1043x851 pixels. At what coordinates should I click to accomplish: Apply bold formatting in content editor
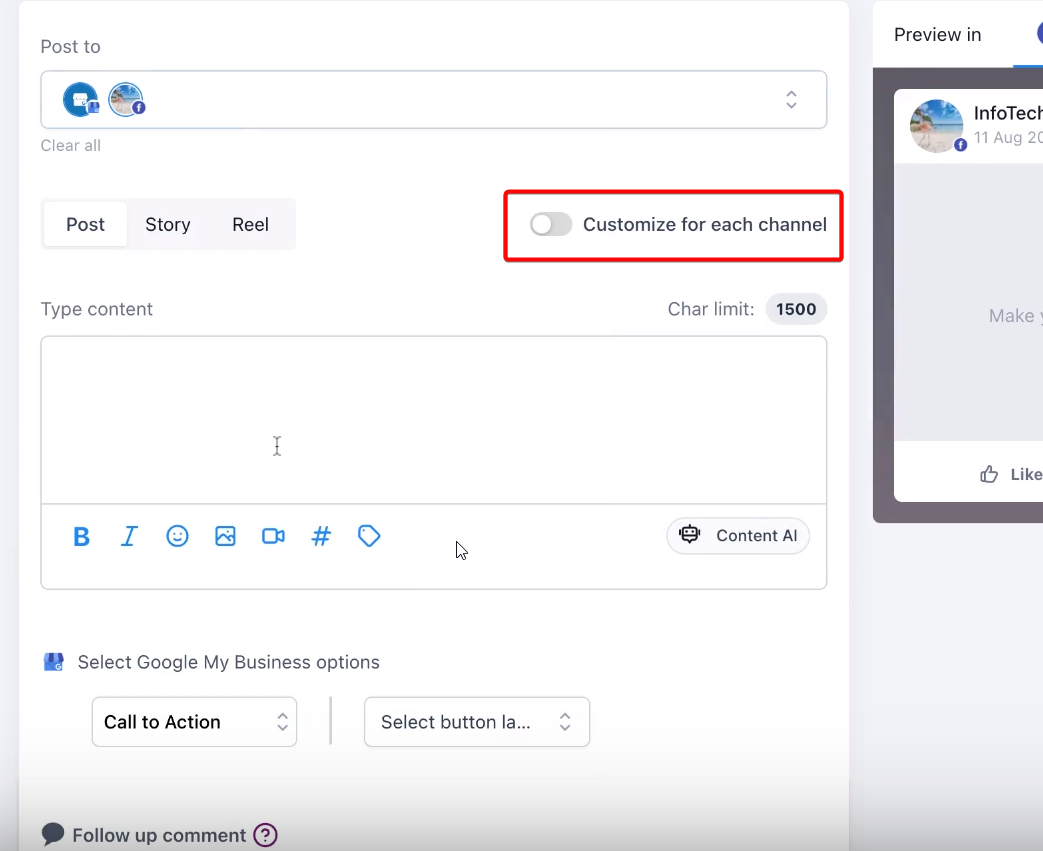pos(82,537)
